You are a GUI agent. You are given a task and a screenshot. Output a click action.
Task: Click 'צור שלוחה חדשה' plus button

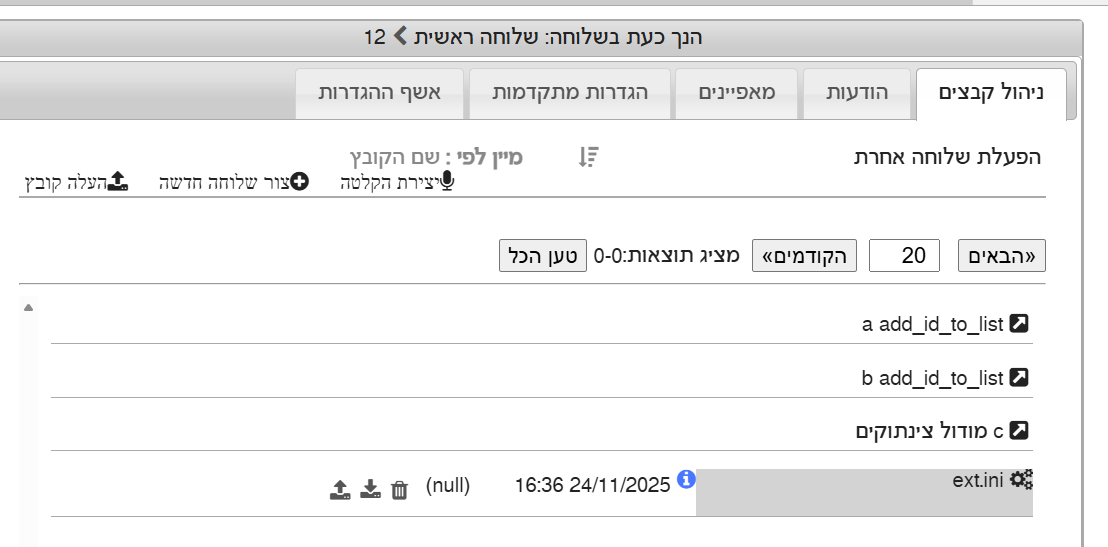299,182
